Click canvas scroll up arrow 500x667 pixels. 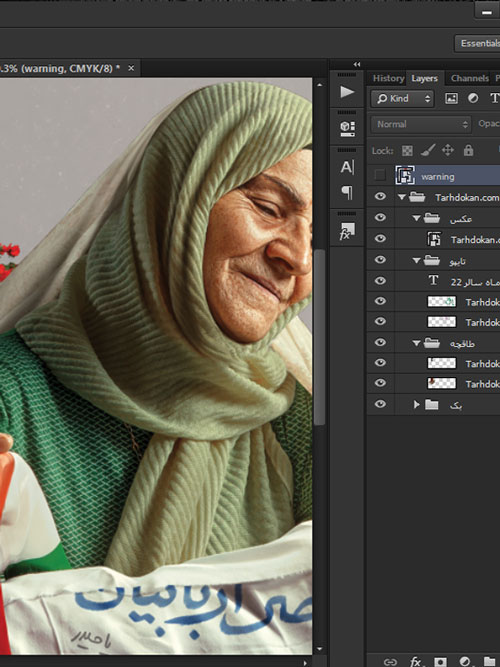319,85
